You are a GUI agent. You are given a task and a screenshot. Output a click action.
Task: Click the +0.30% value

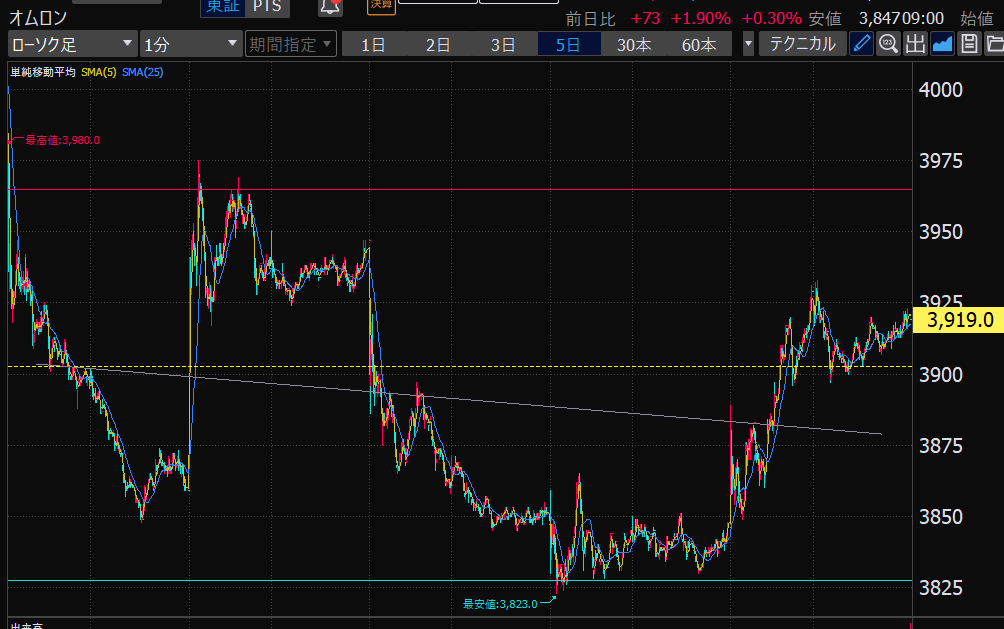[772, 19]
